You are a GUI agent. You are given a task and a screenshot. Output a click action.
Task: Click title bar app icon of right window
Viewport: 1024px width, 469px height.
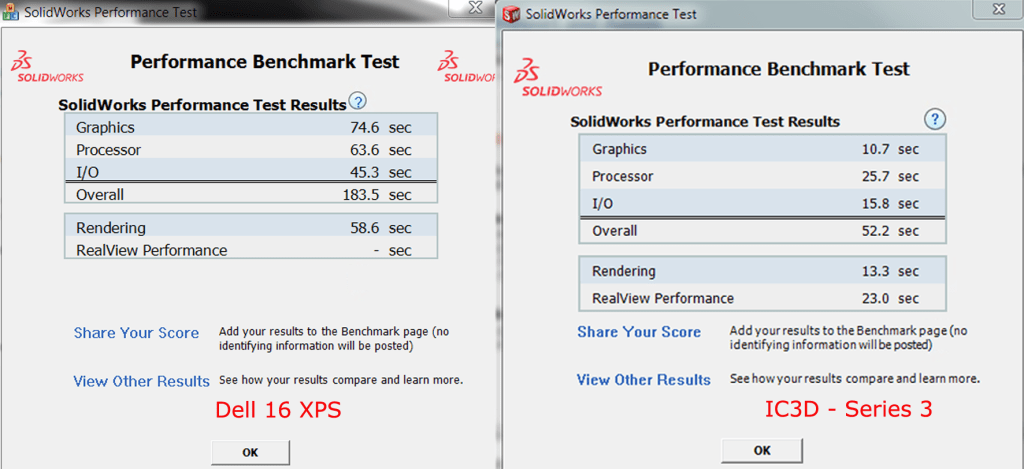coord(511,14)
